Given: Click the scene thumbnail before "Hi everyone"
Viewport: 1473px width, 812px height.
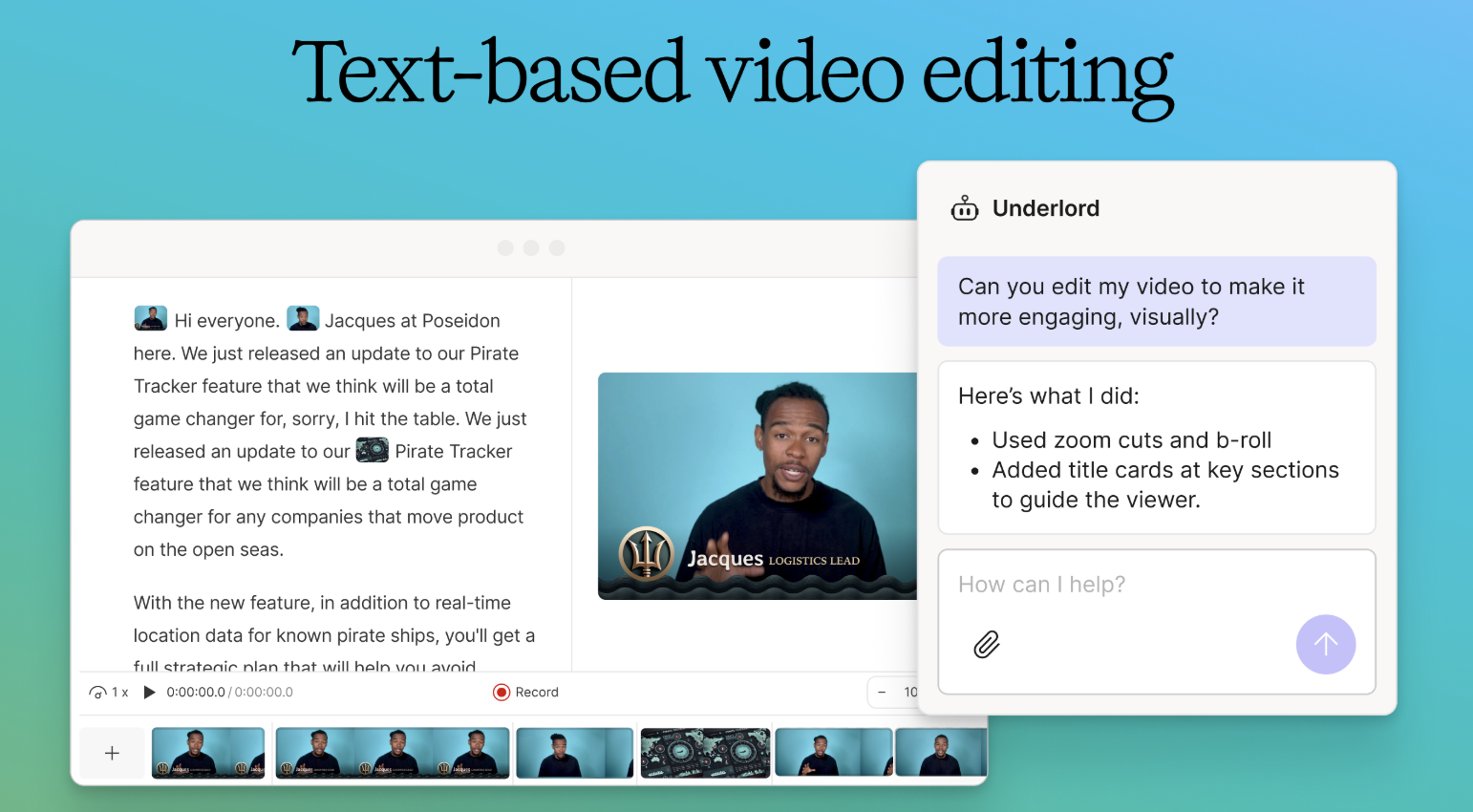Looking at the screenshot, I should 151,319.
